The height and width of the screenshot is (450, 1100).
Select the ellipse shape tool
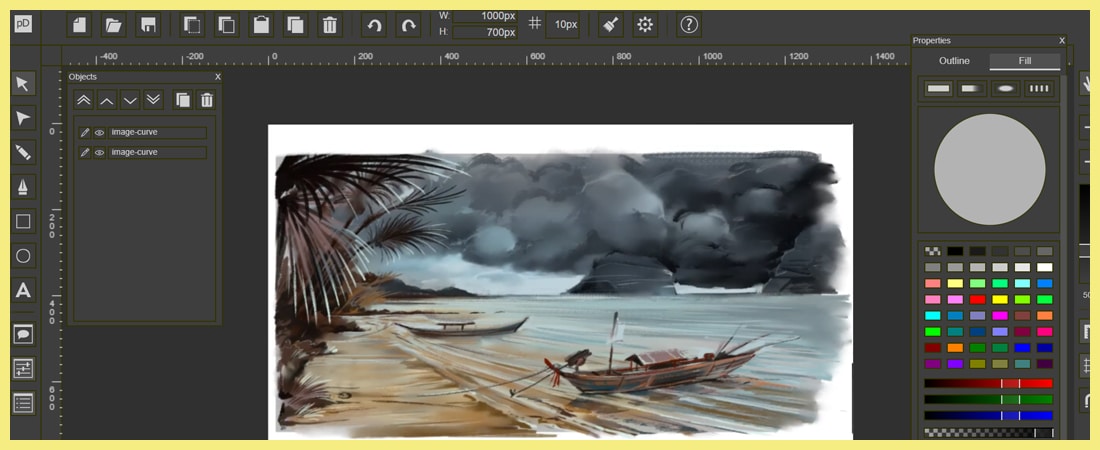pyautogui.click(x=23, y=256)
